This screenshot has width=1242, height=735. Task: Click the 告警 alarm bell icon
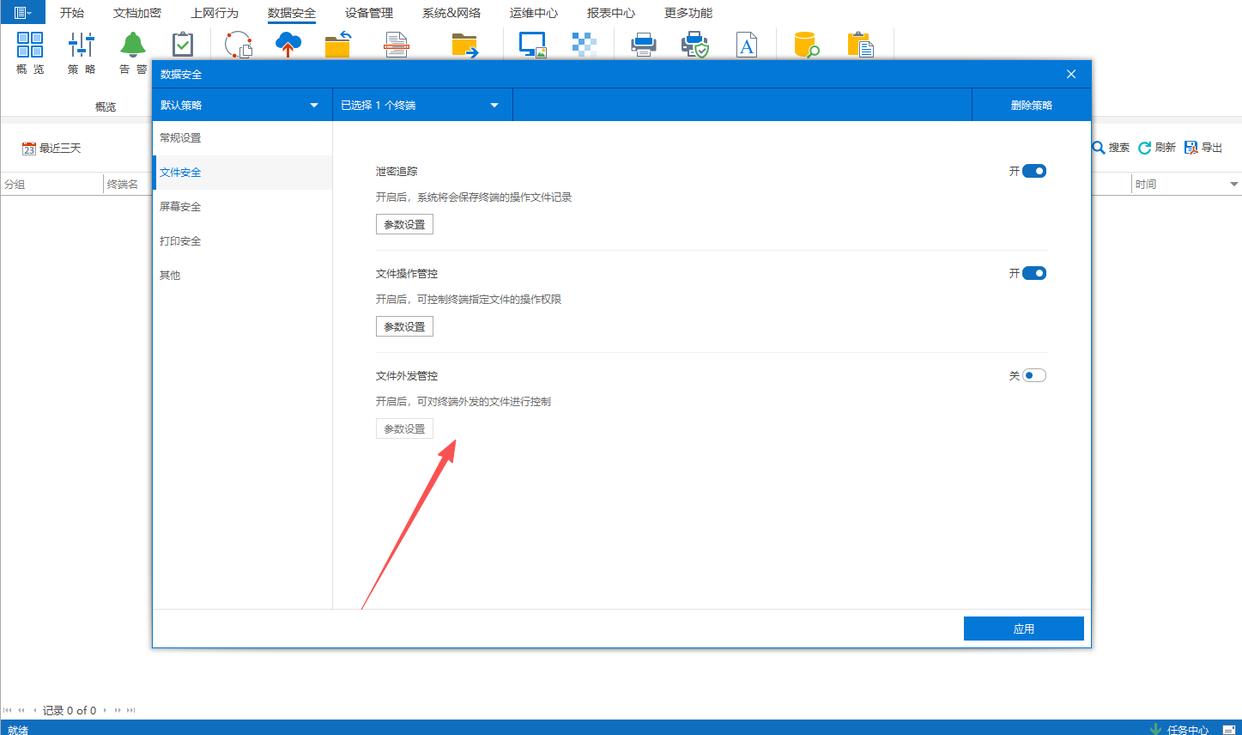(x=133, y=45)
